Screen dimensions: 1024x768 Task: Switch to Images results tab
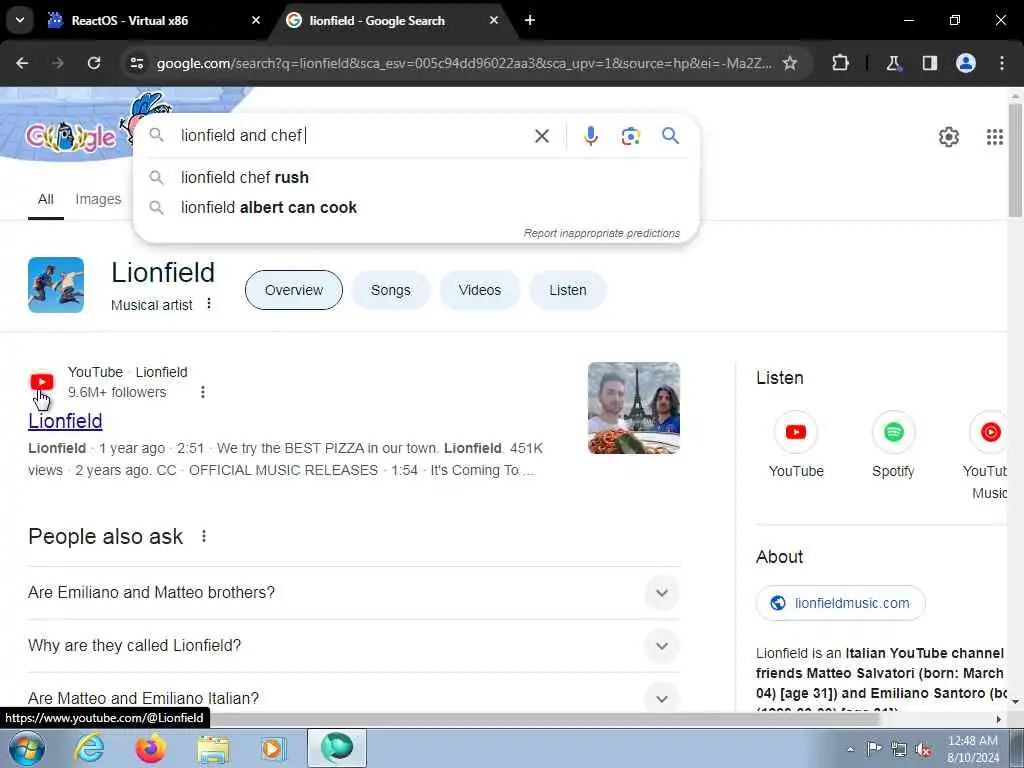[x=98, y=199]
